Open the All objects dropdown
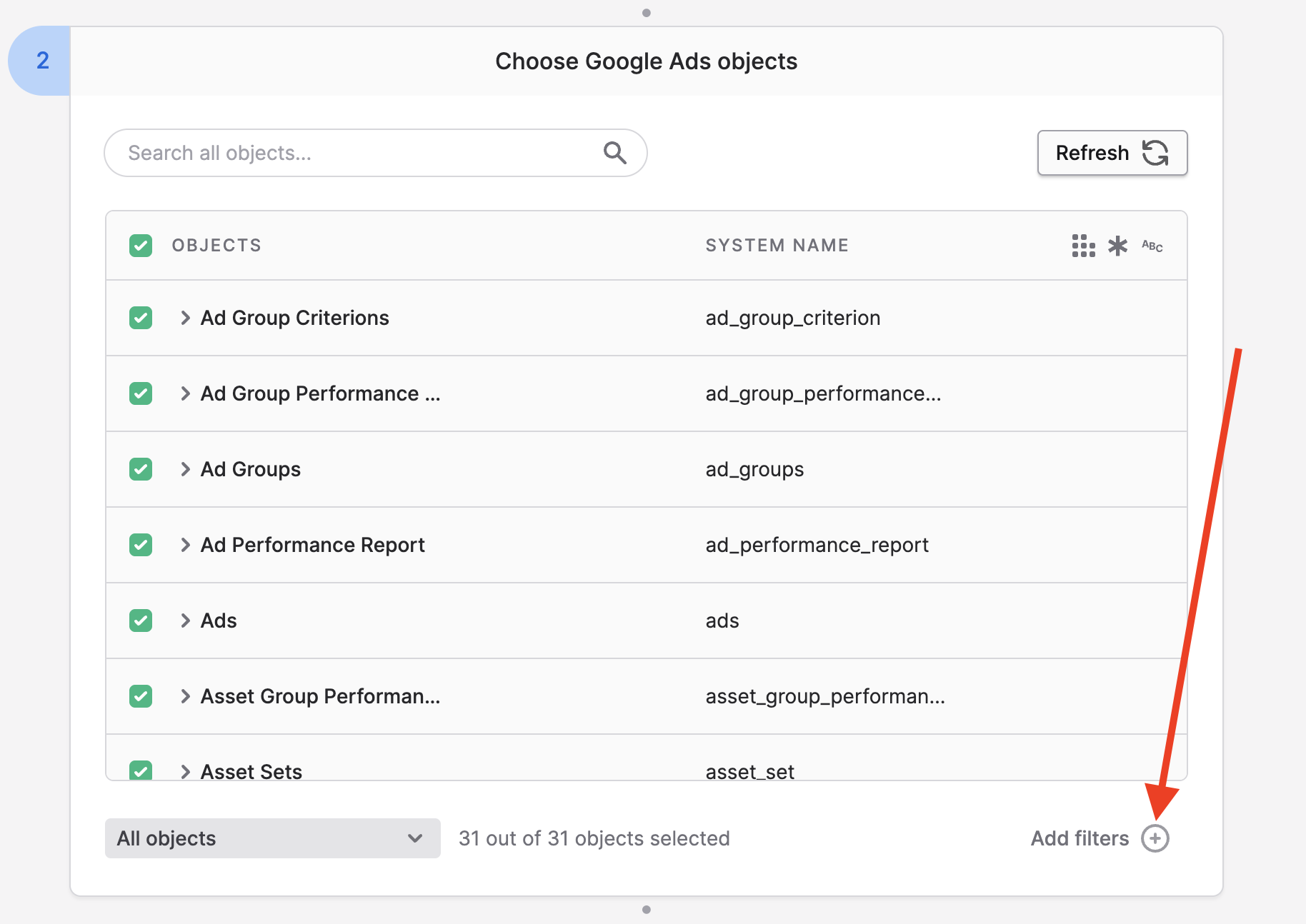 pos(272,838)
